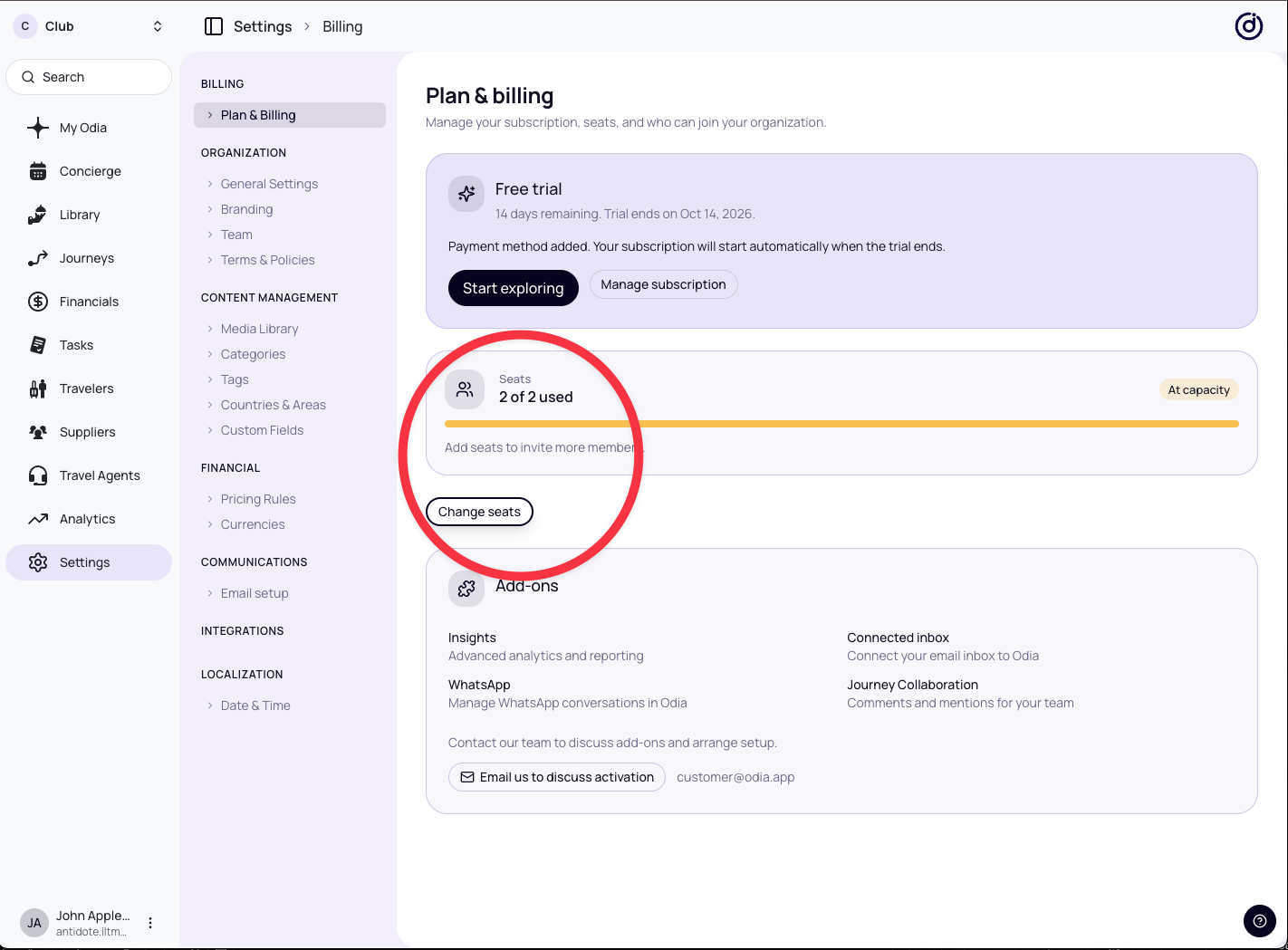Screen dimensions: 1288x950
Task: Click the John Apple user name
Action: (93, 916)
